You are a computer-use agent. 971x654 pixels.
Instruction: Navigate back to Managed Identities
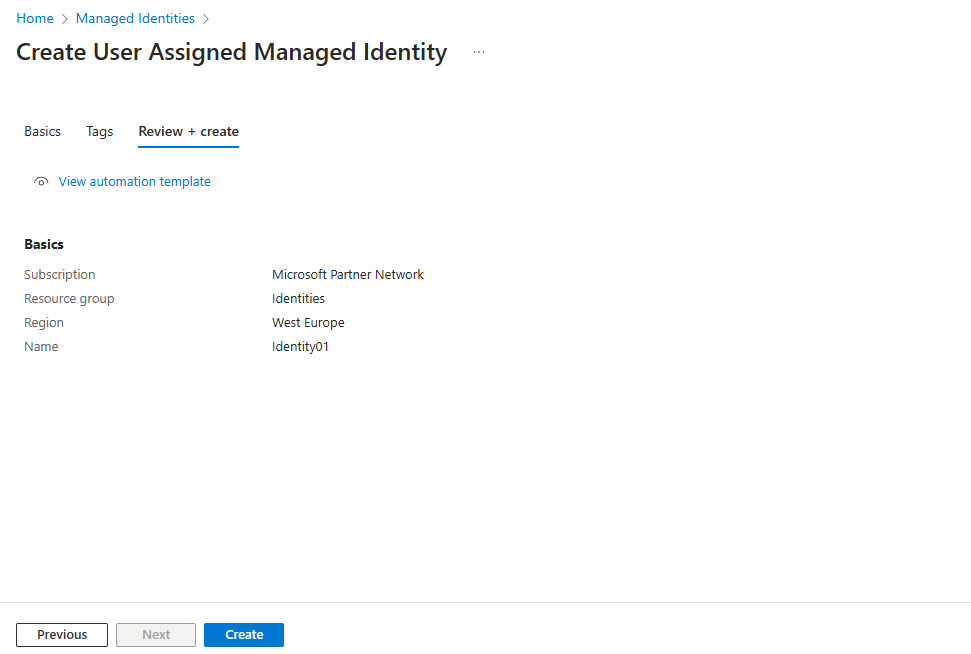pyautogui.click(x=135, y=19)
